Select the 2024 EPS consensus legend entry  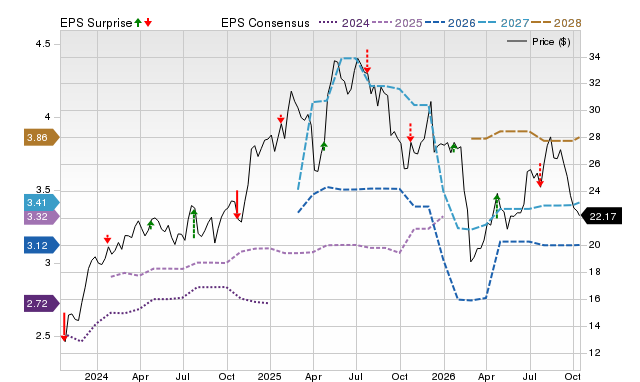344,23
